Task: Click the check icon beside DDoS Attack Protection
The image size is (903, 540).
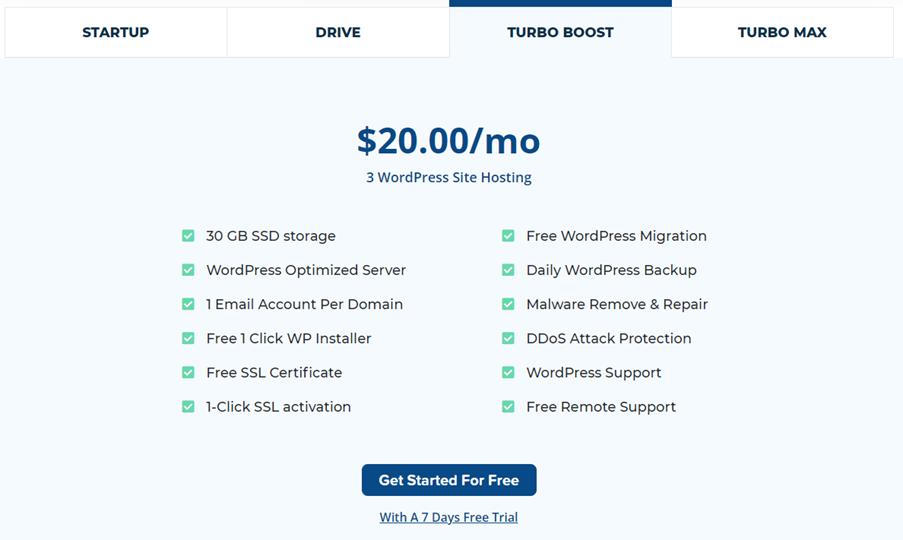Action: [x=508, y=338]
